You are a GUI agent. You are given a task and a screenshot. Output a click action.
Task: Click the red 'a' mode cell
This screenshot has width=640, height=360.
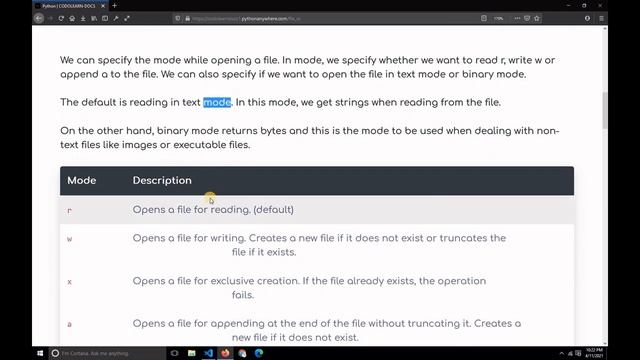pos(69,324)
